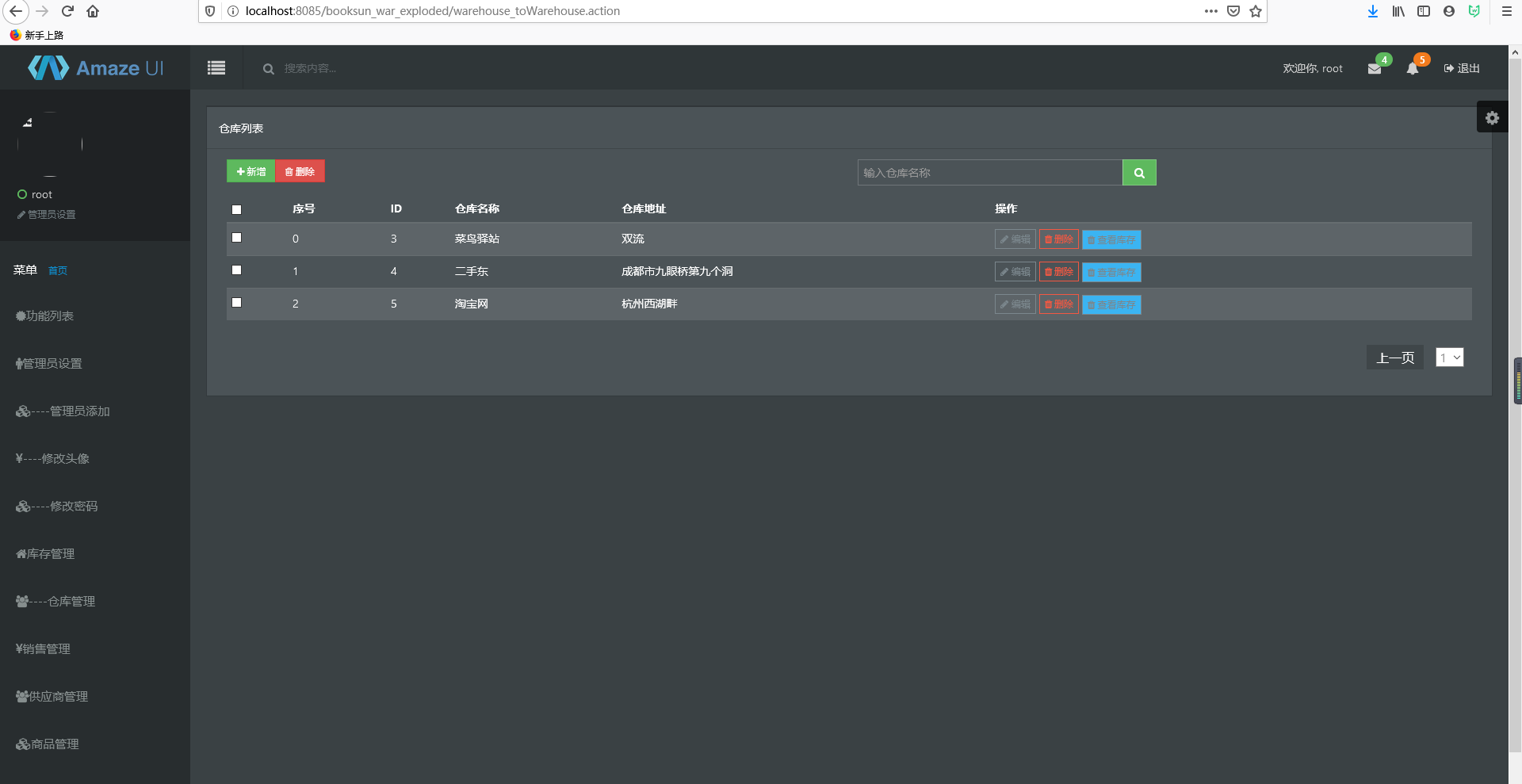Tick the select-all checkbox in table header
Screen dimensions: 1522x784
pyautogui.click(x=236, y=209)
